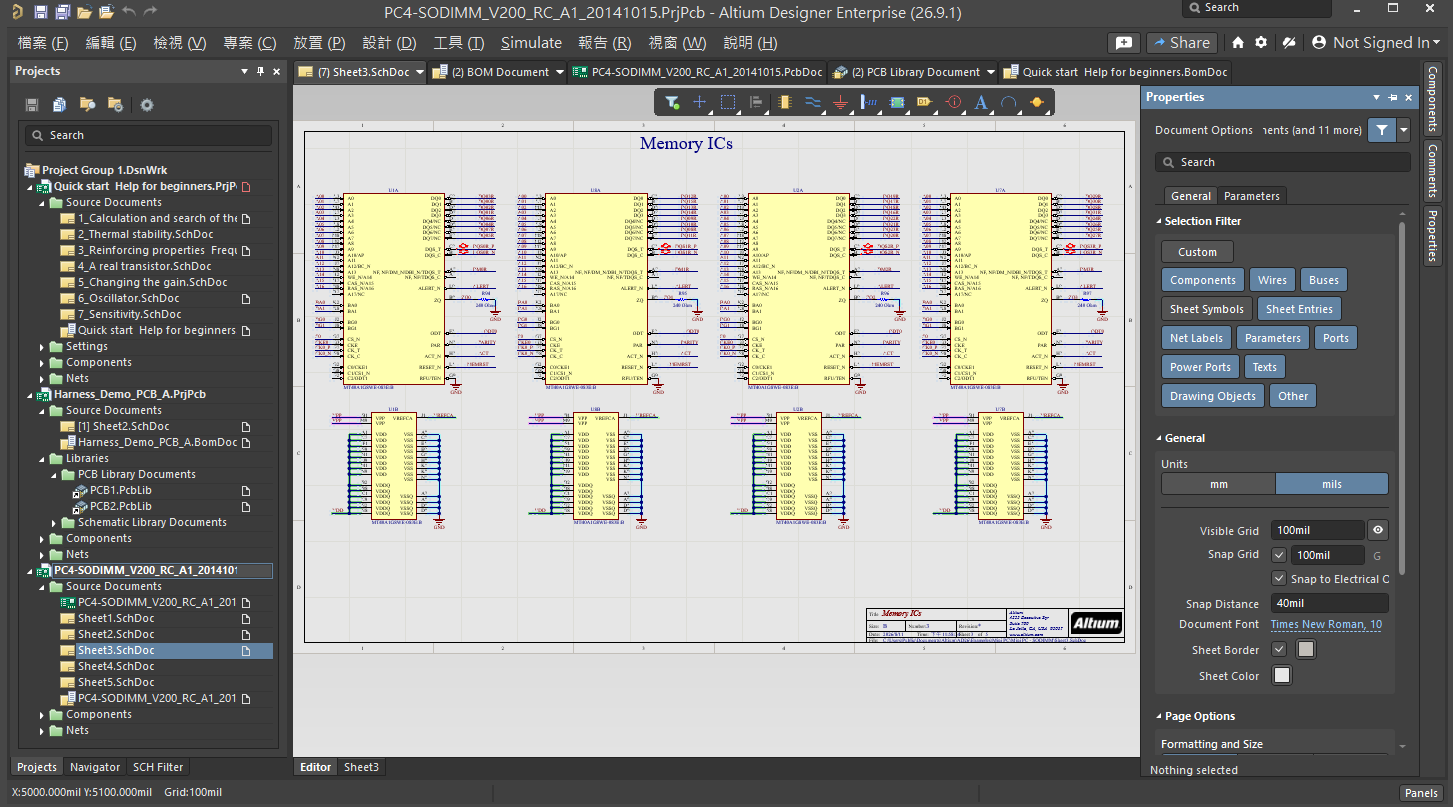The height and width of the screenshot is (807, 1453).
Task: Choose the Place Arc drawing tool
Action: (1009, 102)
